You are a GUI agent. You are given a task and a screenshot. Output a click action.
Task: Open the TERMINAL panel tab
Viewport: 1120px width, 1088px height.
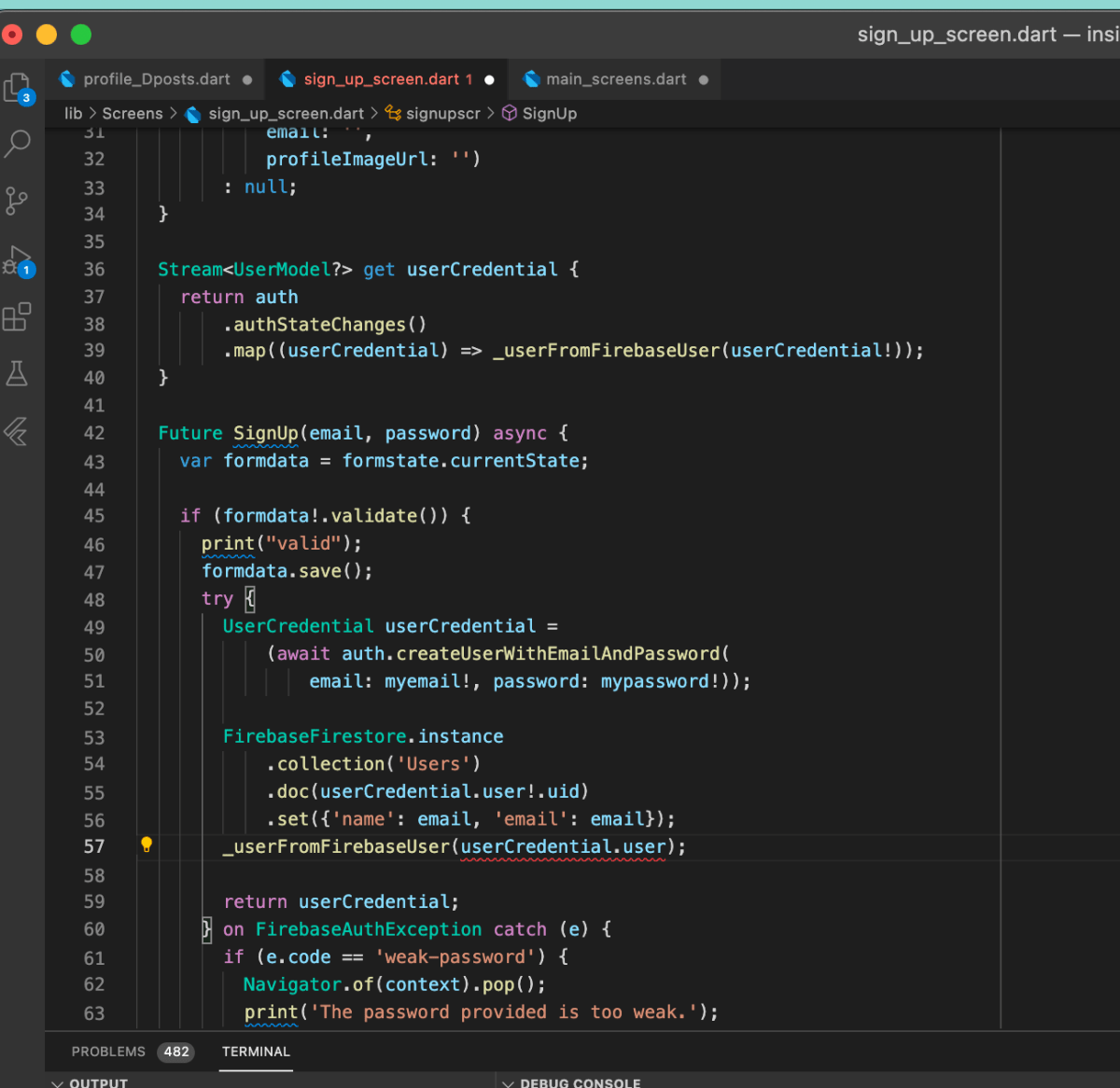256,1052
